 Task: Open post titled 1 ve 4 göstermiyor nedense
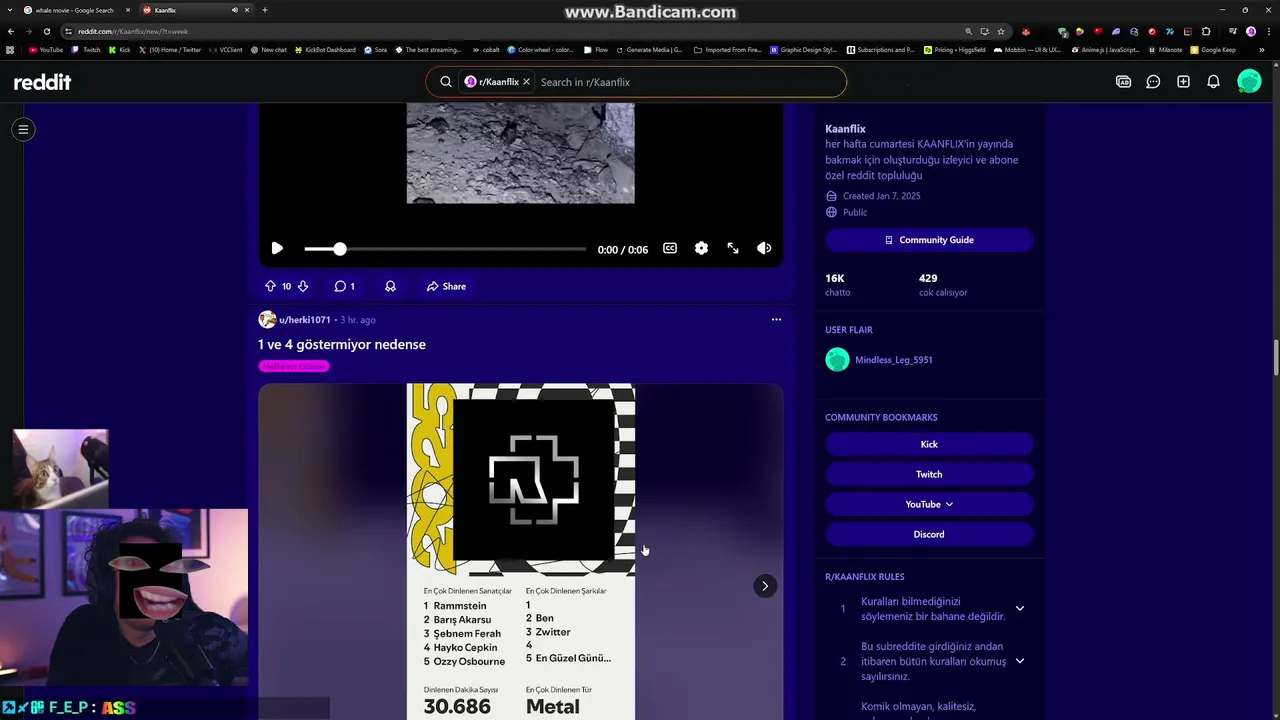pos(342,344)
